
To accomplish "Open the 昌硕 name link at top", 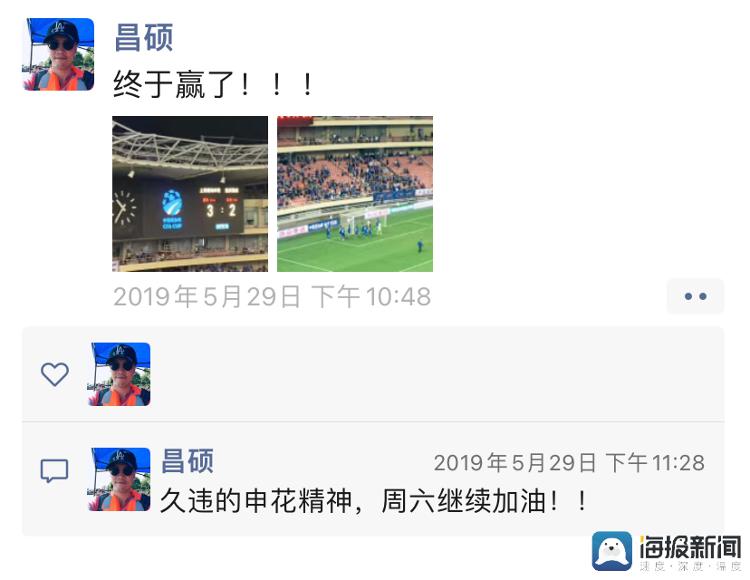I will pos(143,37).
